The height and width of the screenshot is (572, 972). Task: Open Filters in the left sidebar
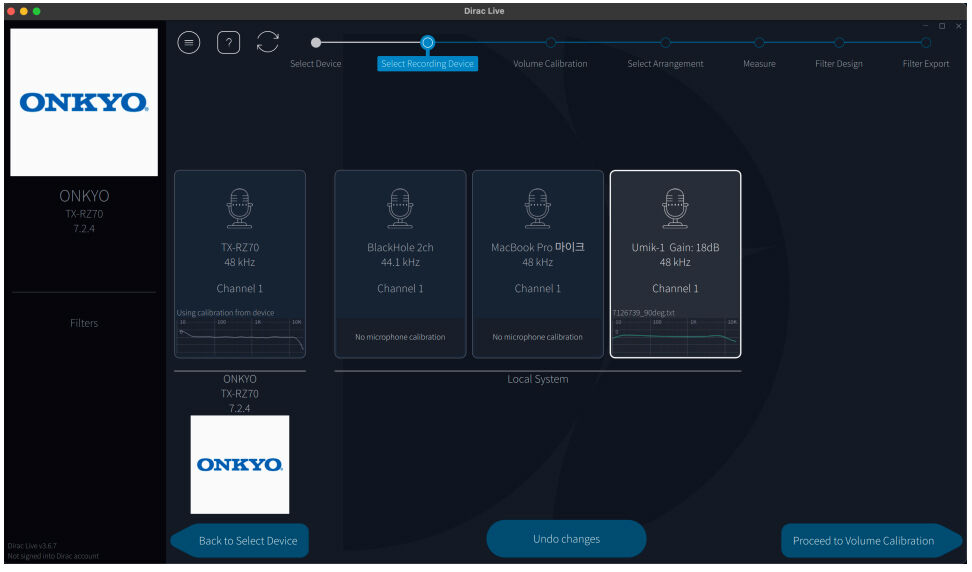pos(84,323)
